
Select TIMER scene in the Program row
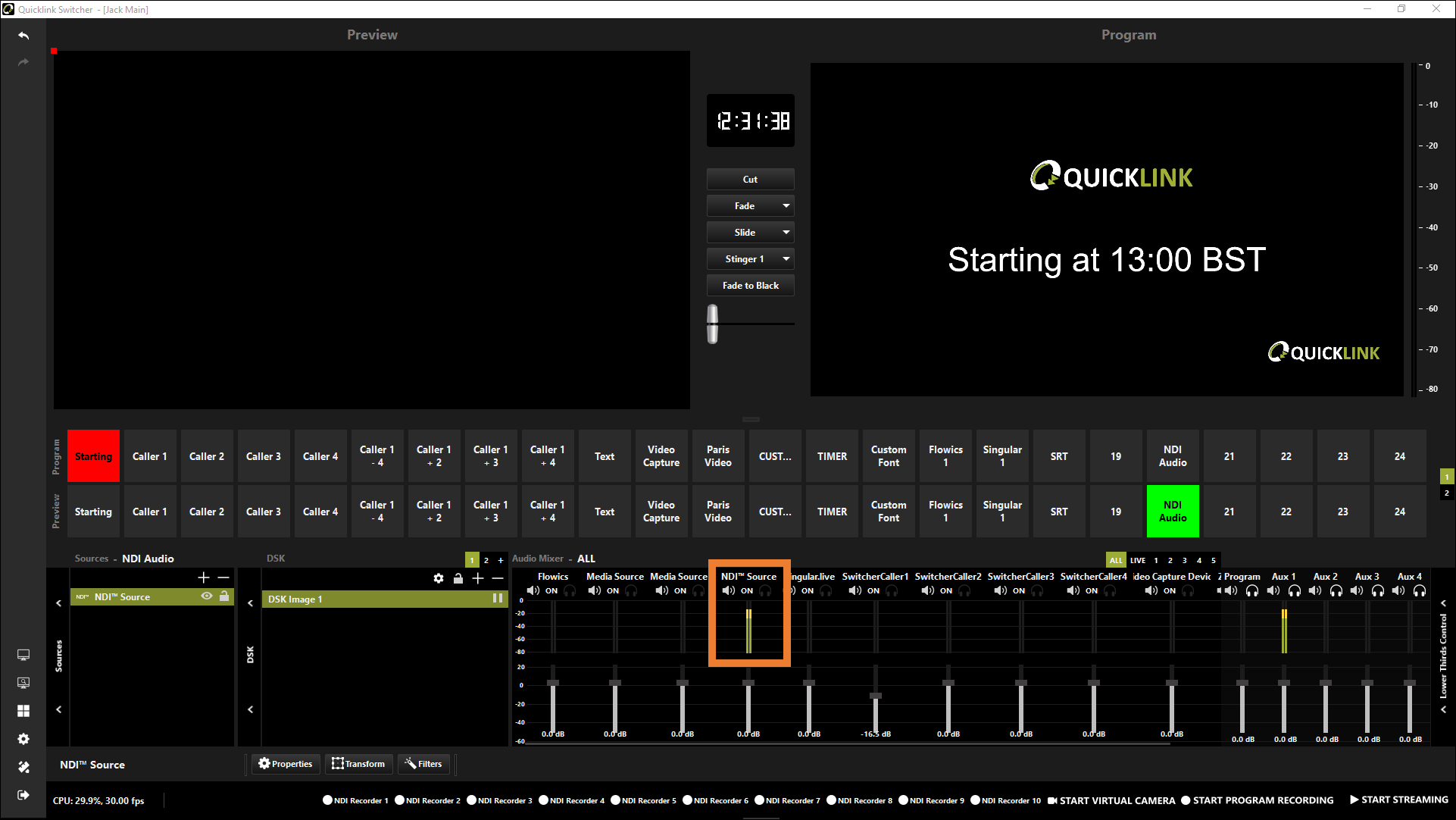pyautogui.click(x=832, y=456)
